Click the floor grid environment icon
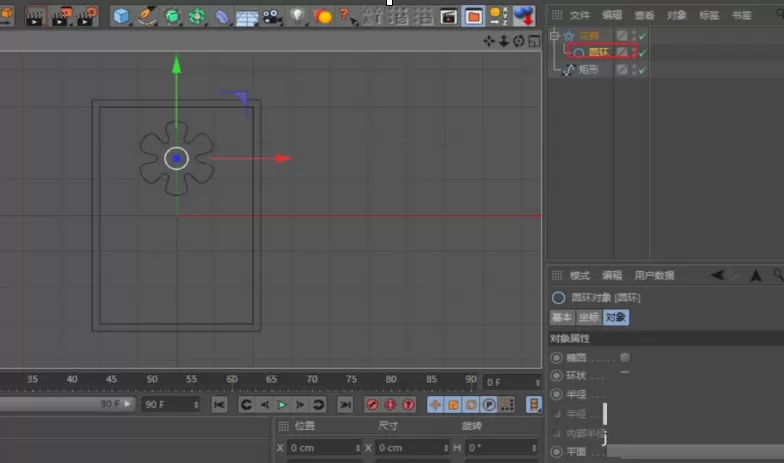Viewport: 784px width, 463px height. tap(247, 18)
